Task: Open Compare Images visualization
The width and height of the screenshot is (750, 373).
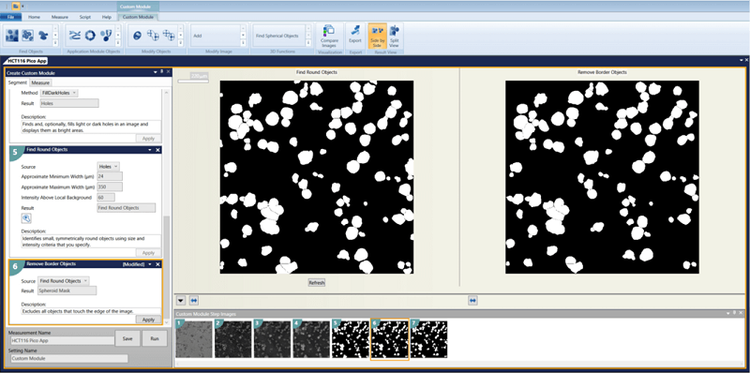Action: (x=329, y=36)
